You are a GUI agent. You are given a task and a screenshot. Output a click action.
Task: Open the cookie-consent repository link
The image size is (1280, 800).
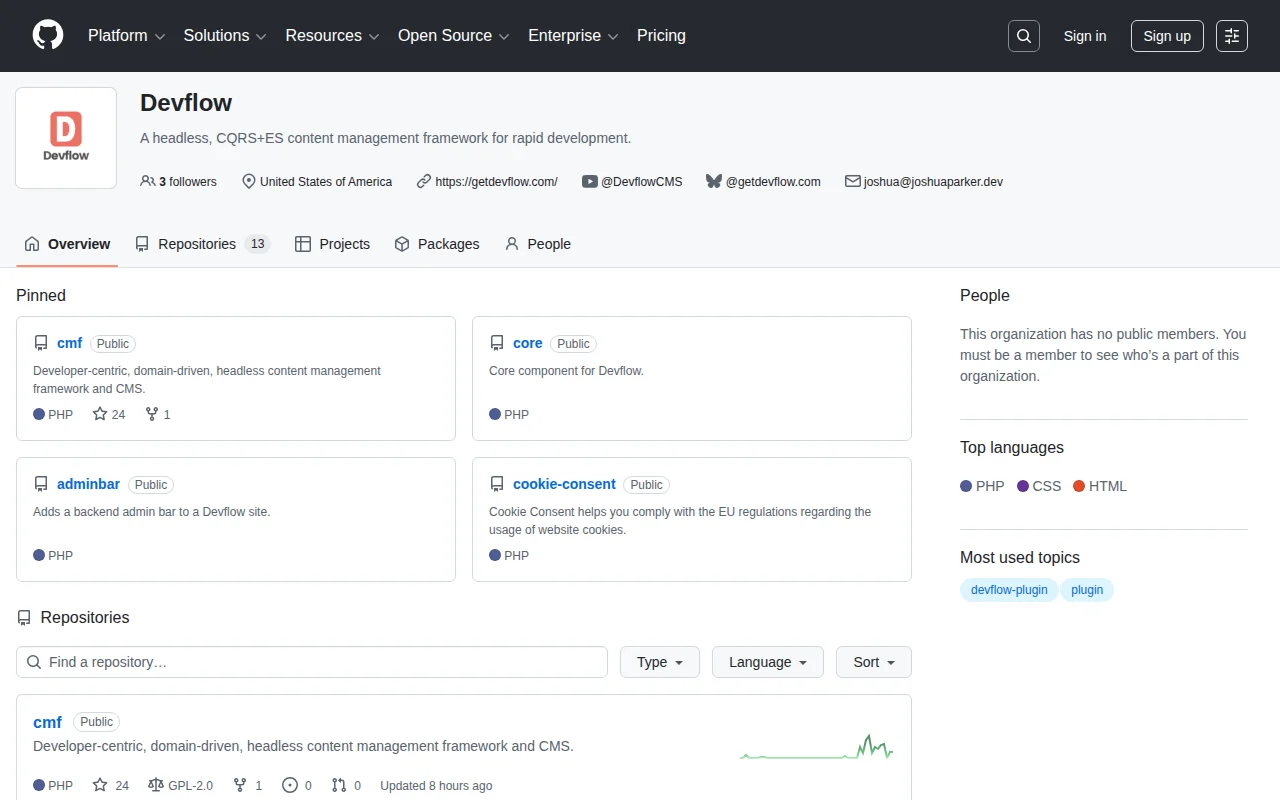[564, 484]
